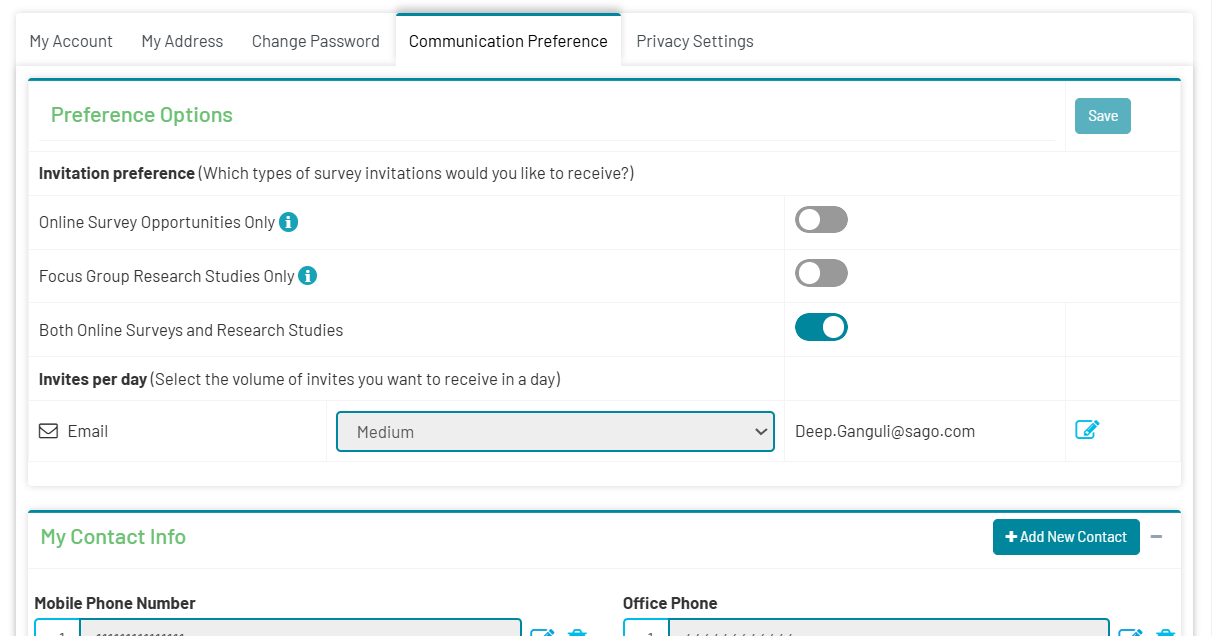Enable Focus Group Research Studies Only toggle
1212x636 pixels.
coord(821,274)
